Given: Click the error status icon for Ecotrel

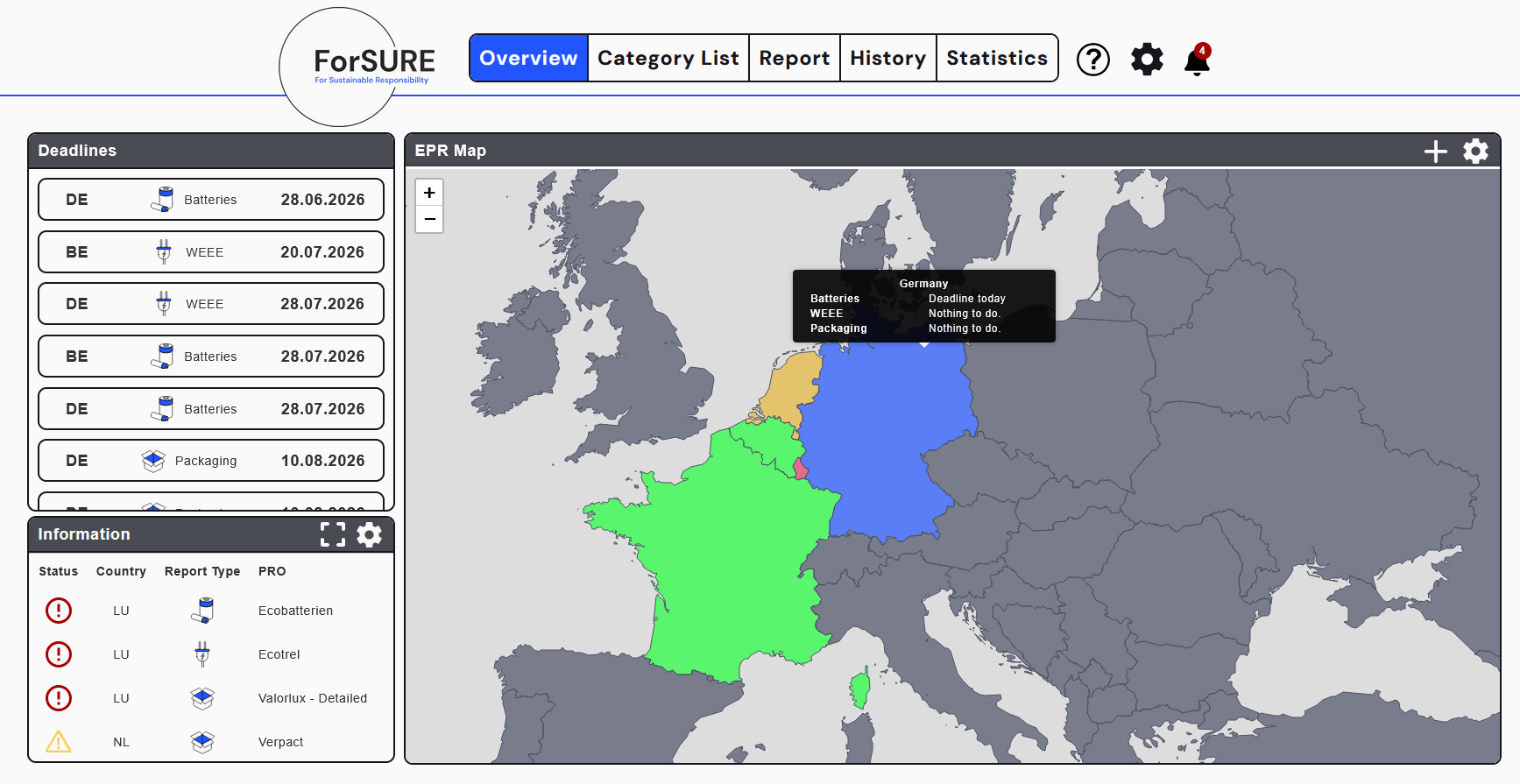Looking at the screenshot, I should pos(59,654).
